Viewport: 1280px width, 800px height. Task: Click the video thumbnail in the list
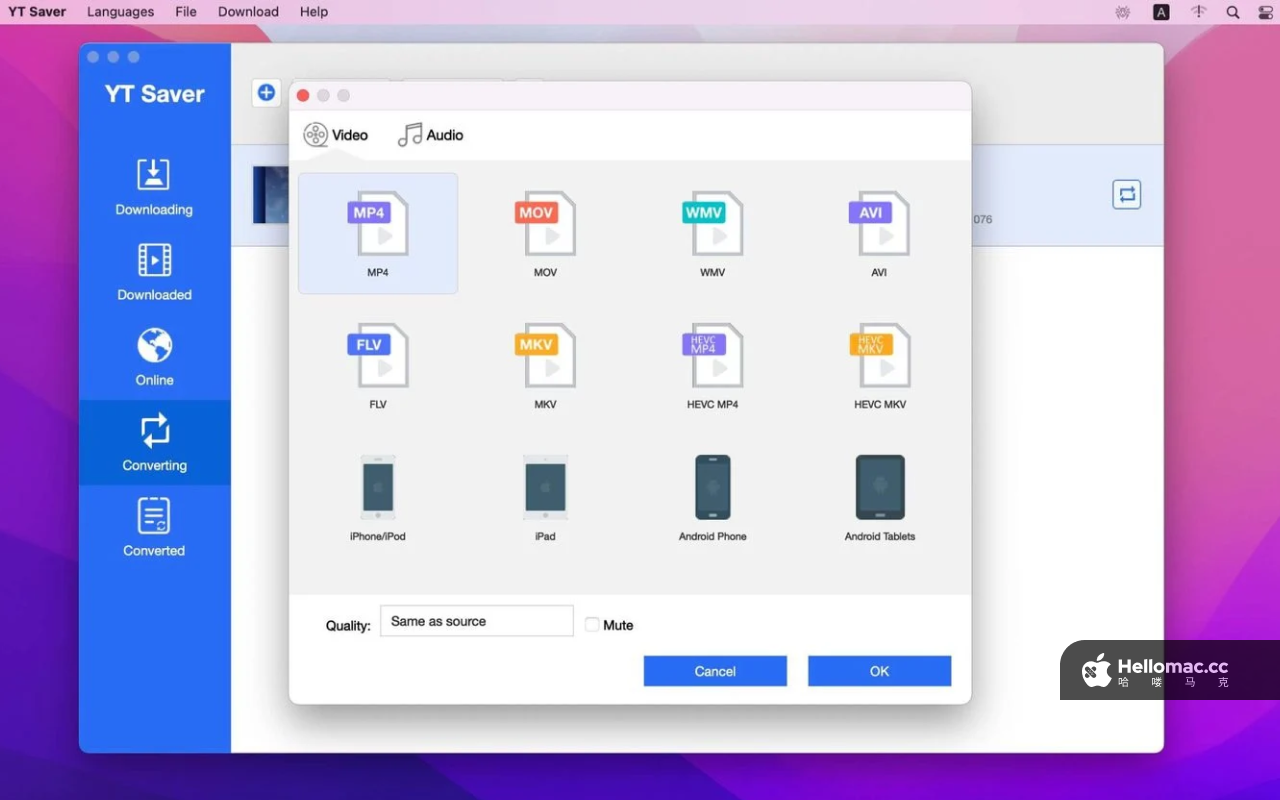point(271,195)
